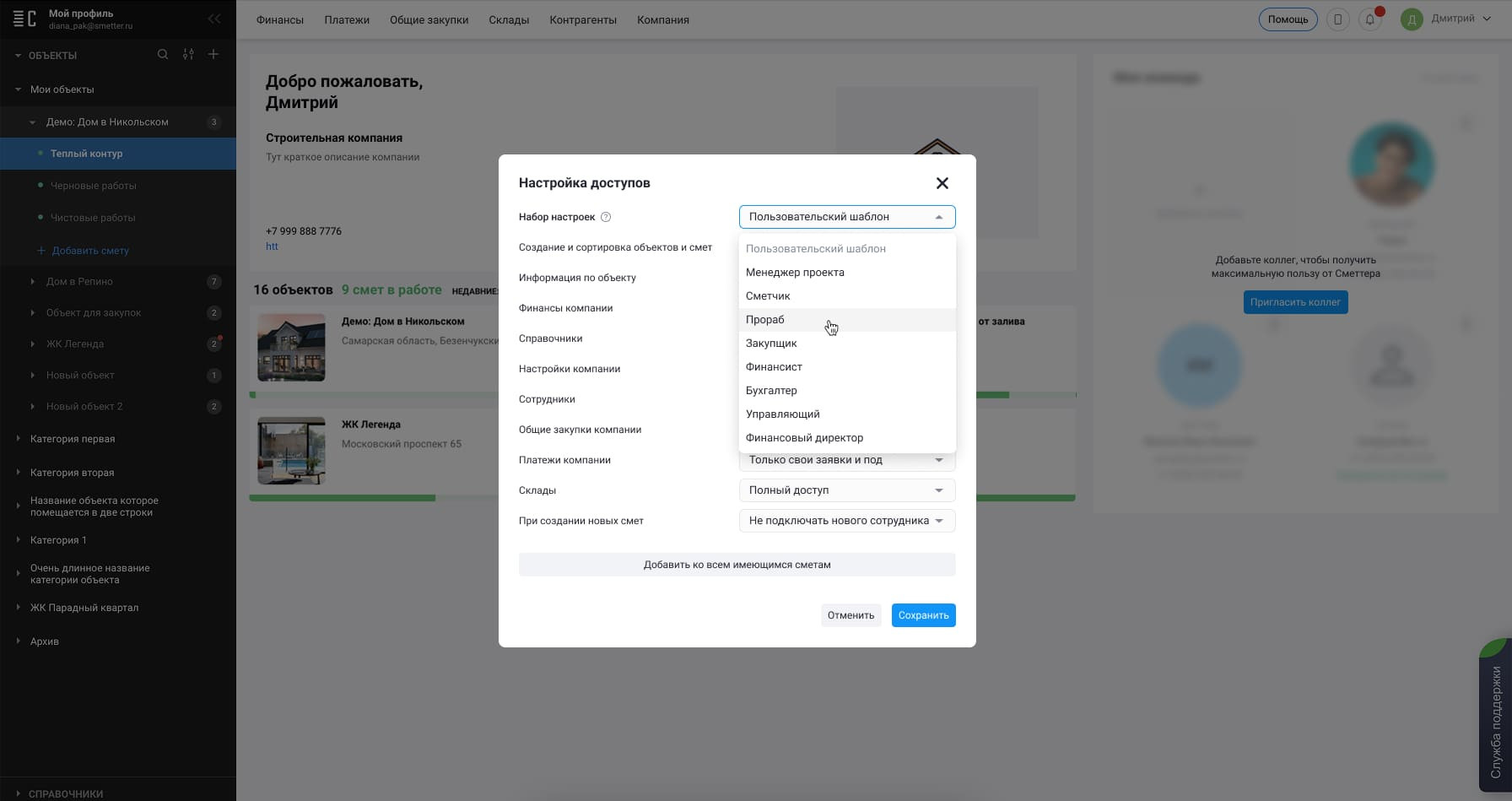Choose Финансовый директор option
The image size is (1512, 801).
804,438
